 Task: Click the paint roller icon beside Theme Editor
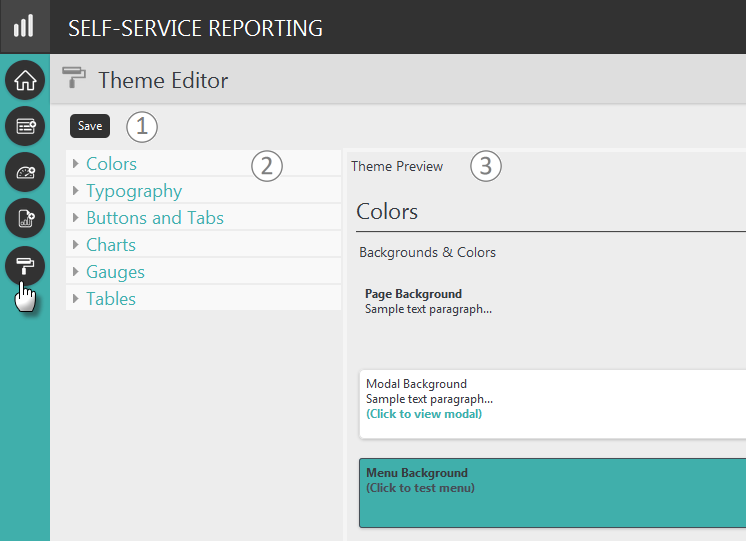74,78
